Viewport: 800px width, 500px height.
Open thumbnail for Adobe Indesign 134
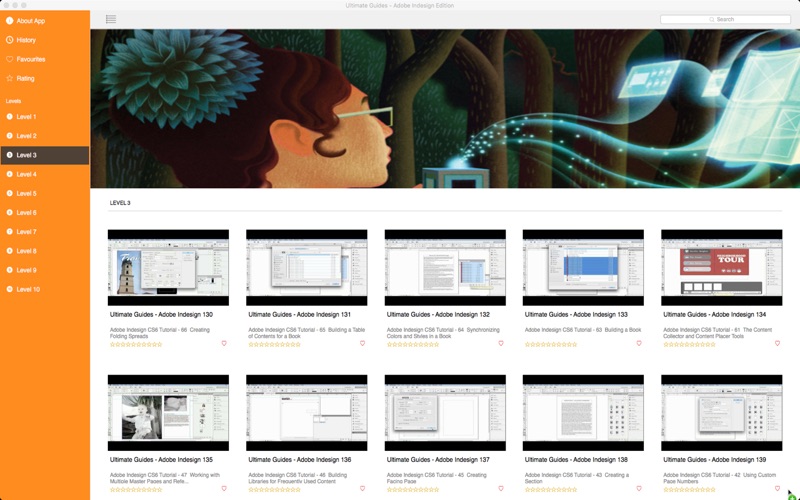click(x=721, y=267)
